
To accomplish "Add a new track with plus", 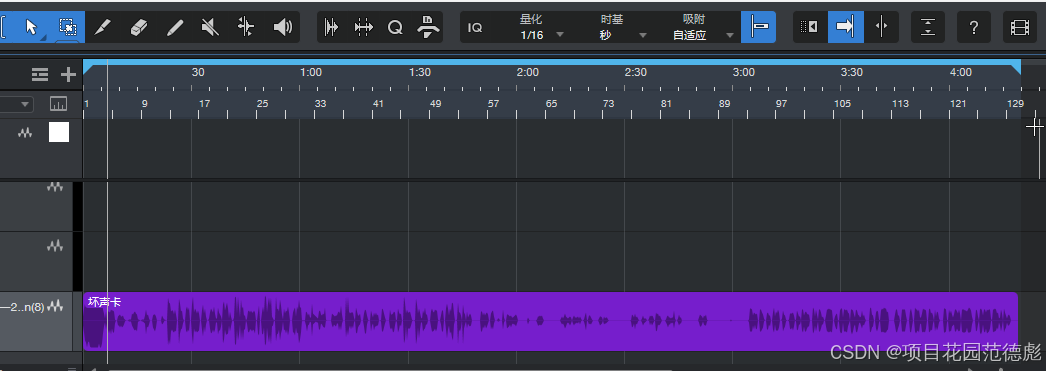I will click(68, 75).
